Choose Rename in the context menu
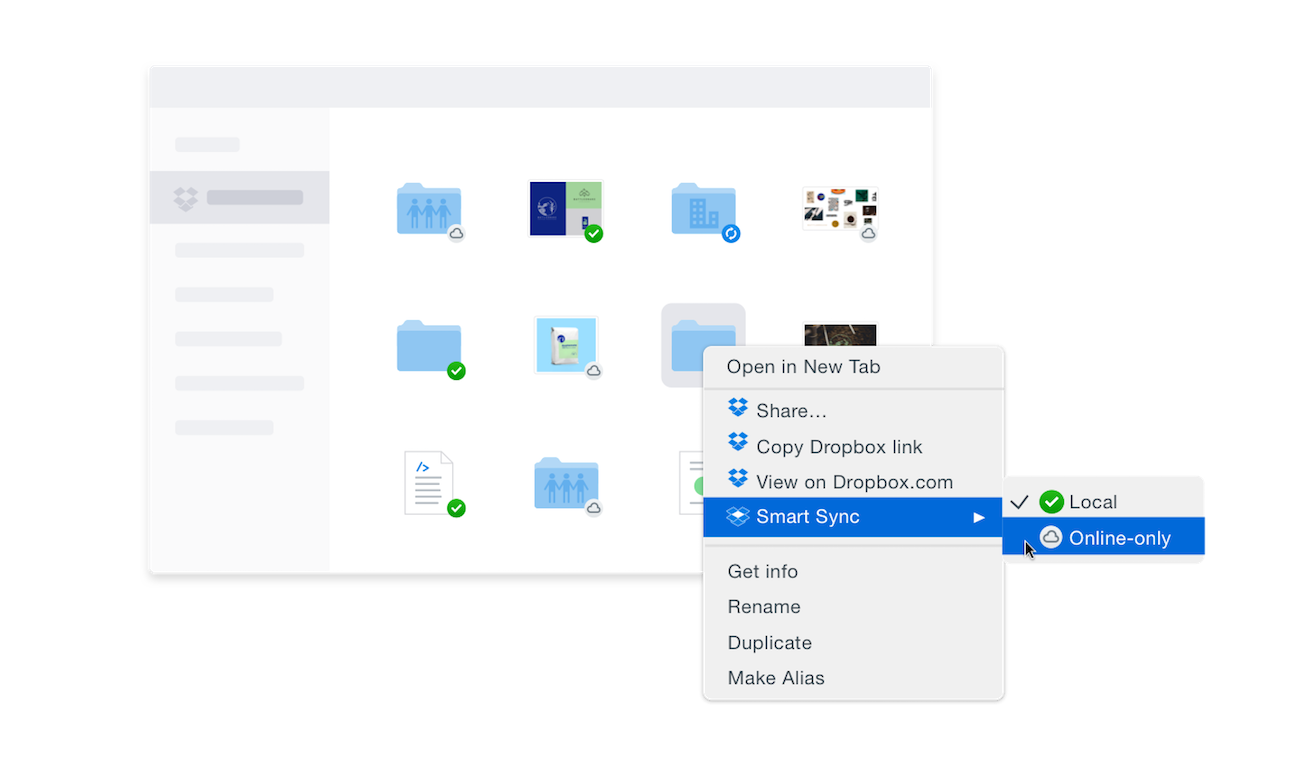This screenshot has height=760, width=1300. pyautogui.click(x=764, y=607)
